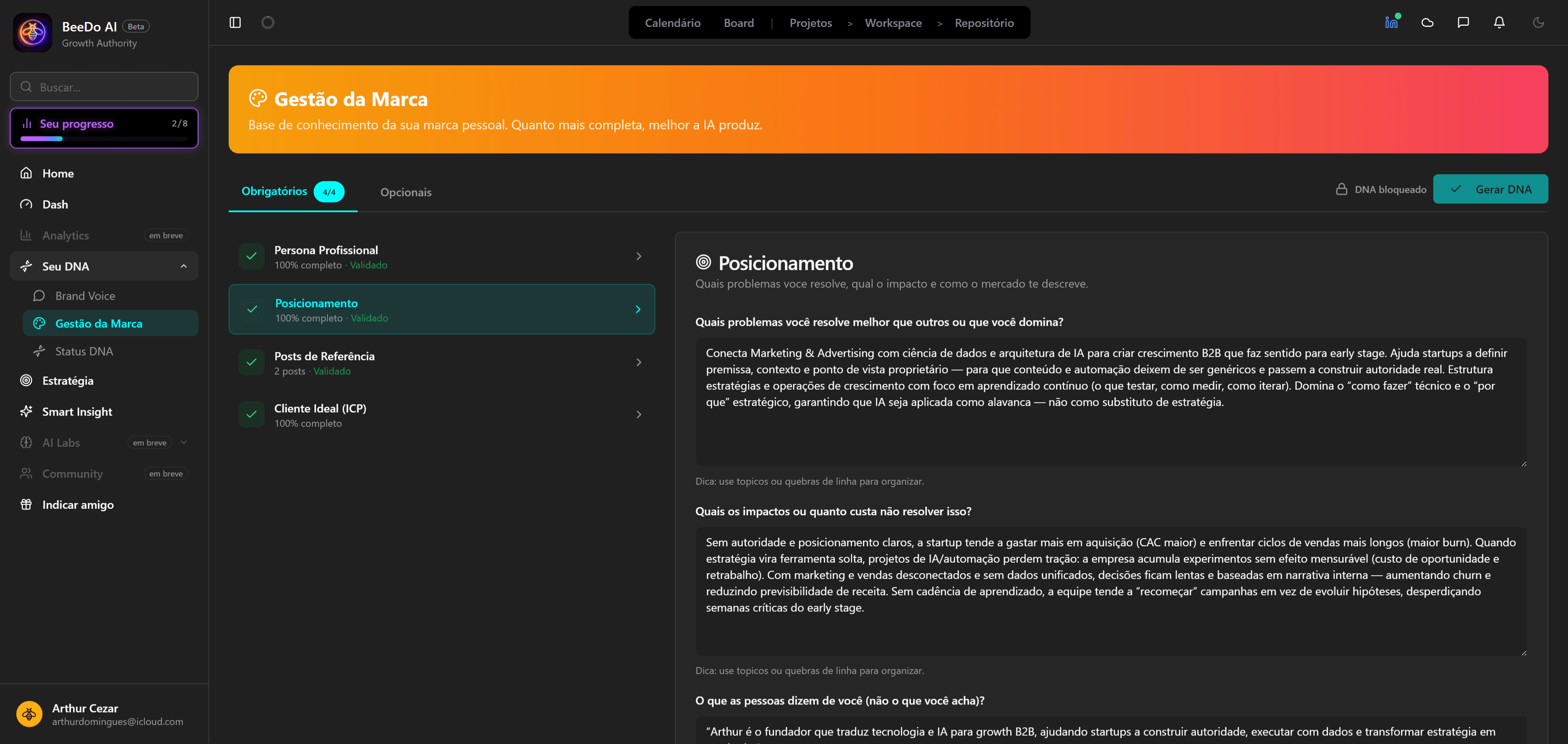Screen dimensions: 1568x744
Task: Click the Dash gauge icon
Action: tap(26, 204)
